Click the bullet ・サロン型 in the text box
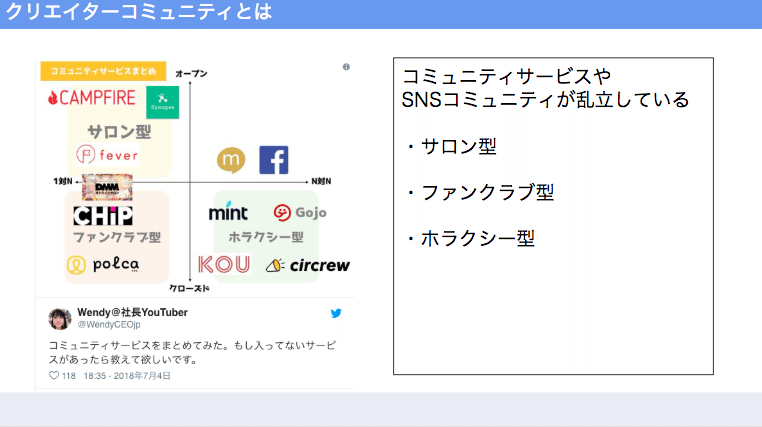The image size is (762, 427). click(x=450, y=146)
